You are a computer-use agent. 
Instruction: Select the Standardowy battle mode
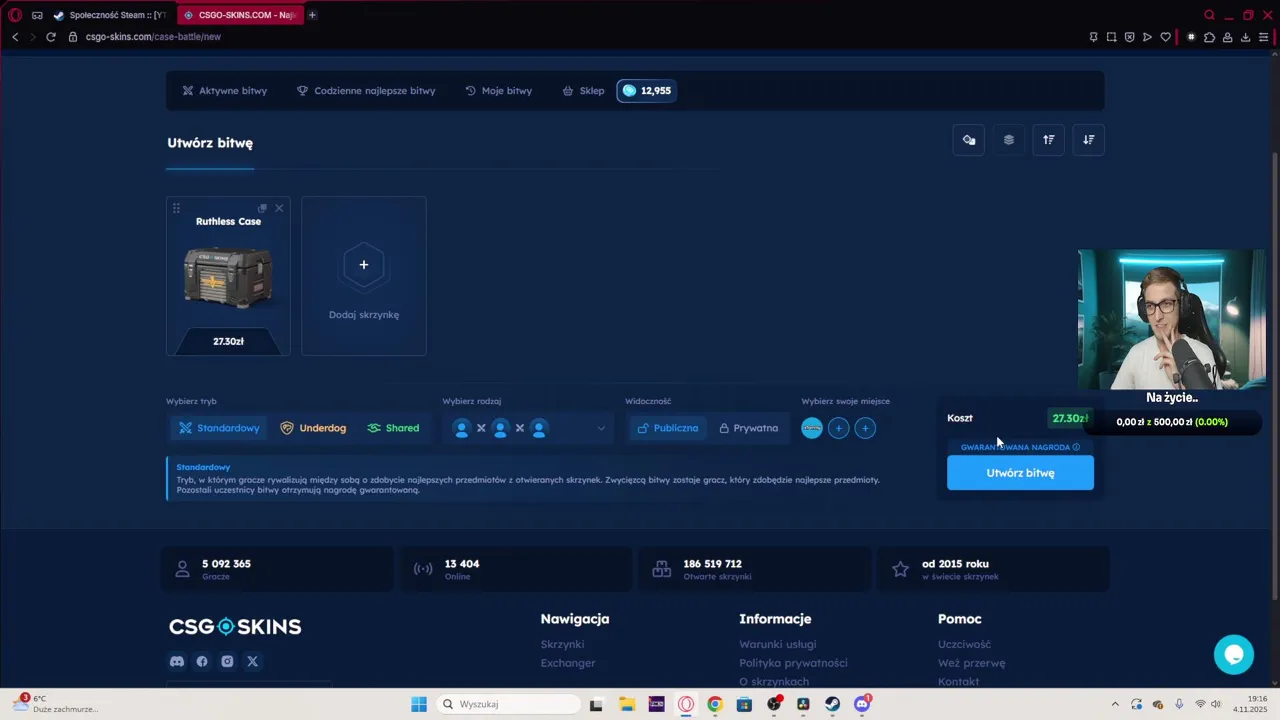[x=218, y=428]
